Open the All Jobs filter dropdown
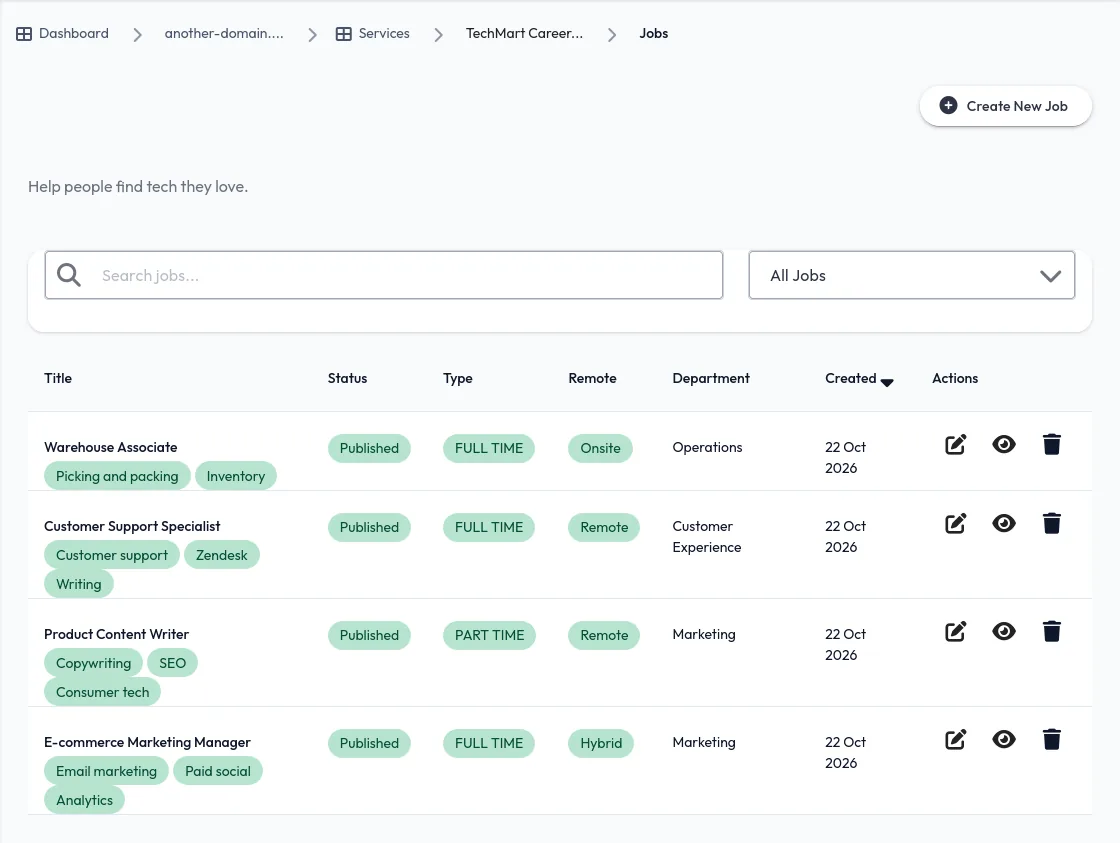The height and width of the screenshot is (843, 1120). point(911,275)
